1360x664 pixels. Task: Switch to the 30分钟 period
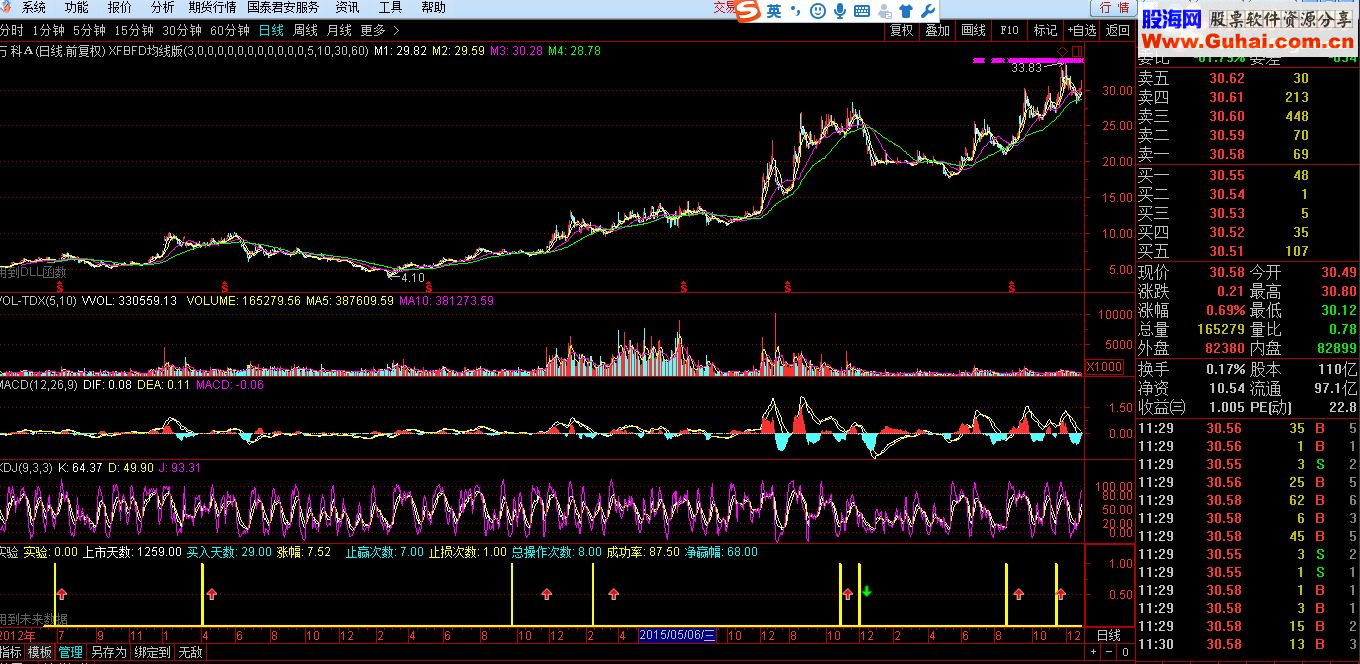182,31
